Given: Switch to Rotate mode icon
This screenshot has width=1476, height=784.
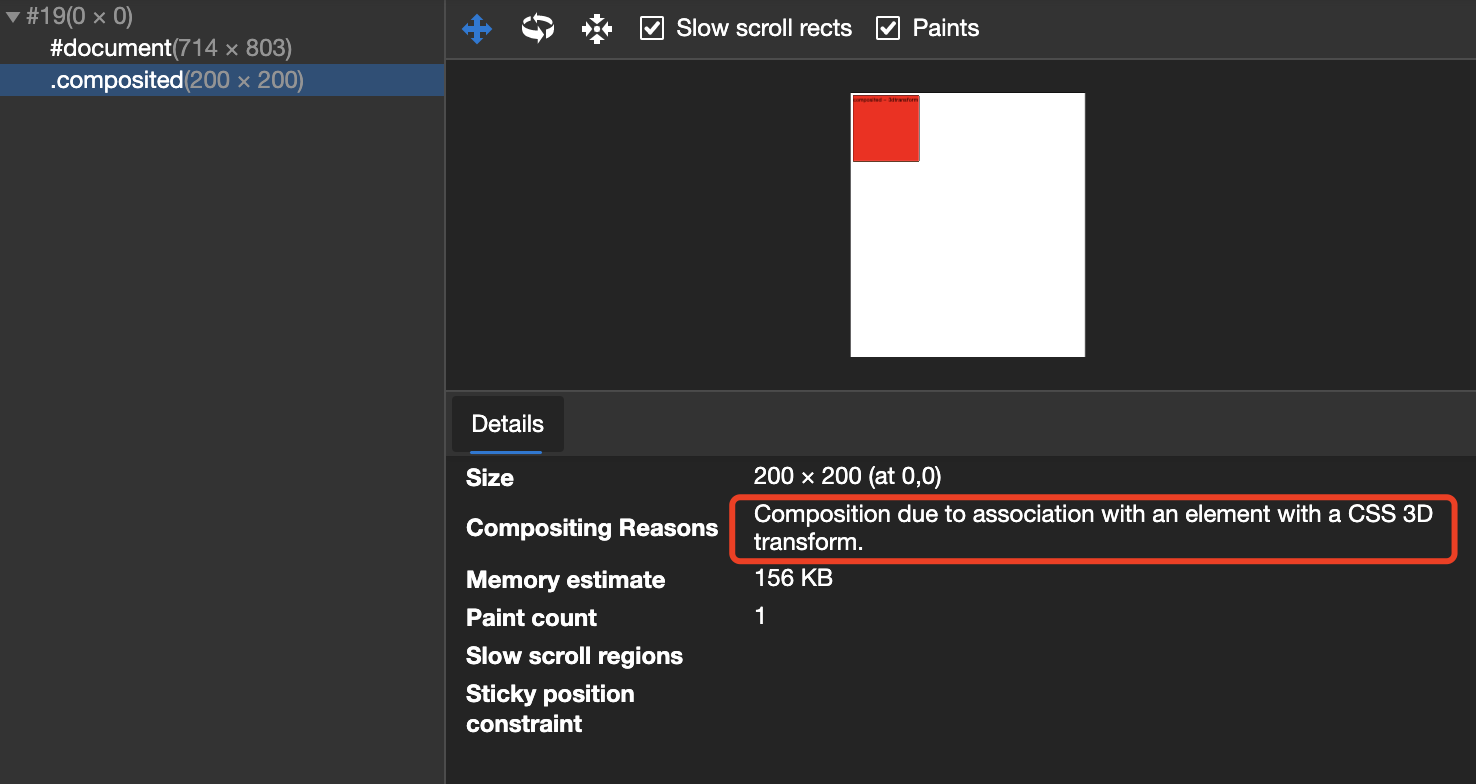Looking at the screenshot, I should [x=537, y=28].
